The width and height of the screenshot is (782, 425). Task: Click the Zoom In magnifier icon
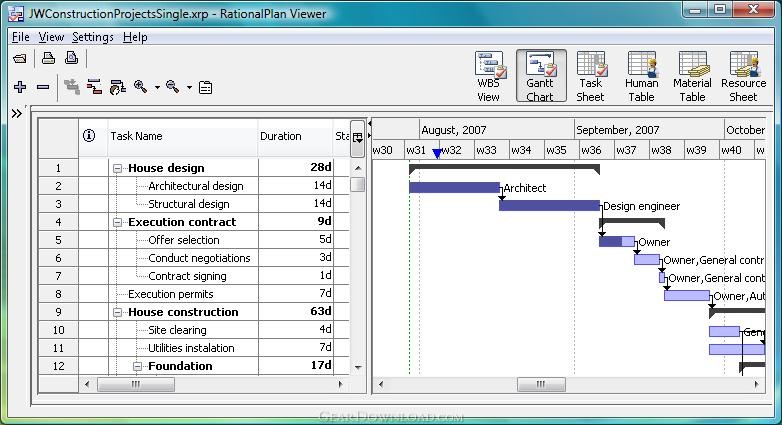(141, 87)
